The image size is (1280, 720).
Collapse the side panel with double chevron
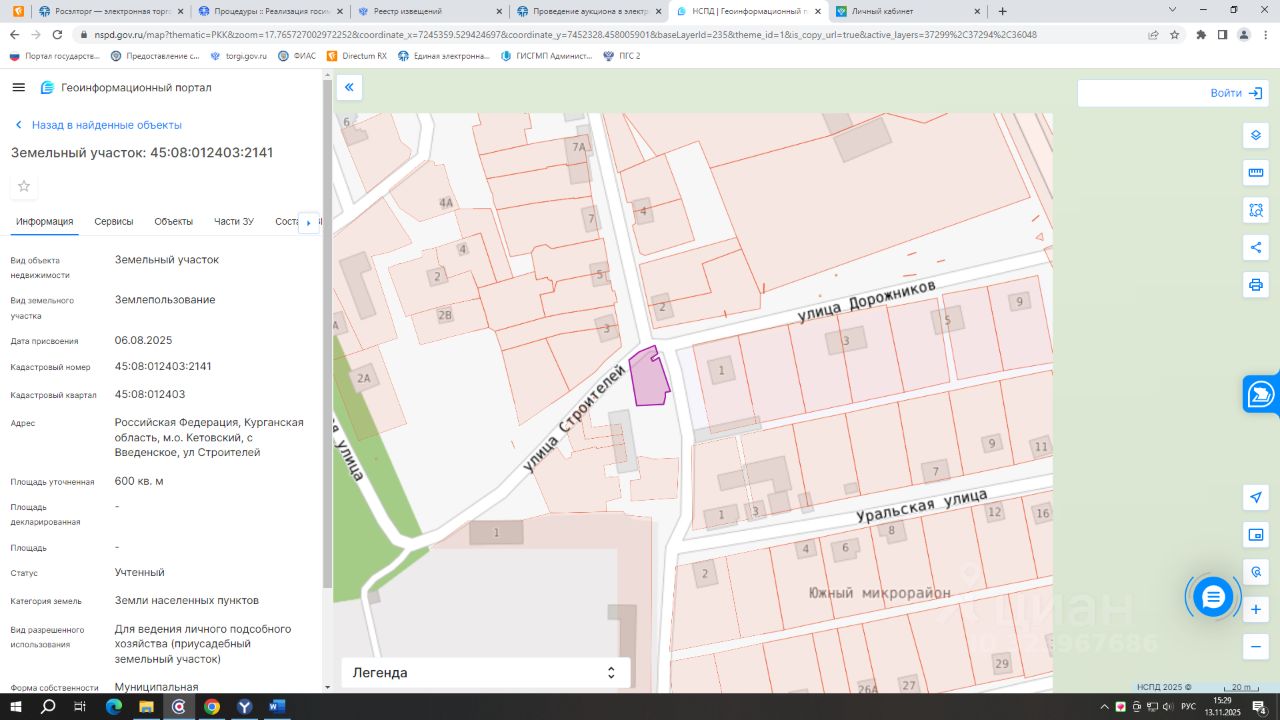click(x=349, y=87)
